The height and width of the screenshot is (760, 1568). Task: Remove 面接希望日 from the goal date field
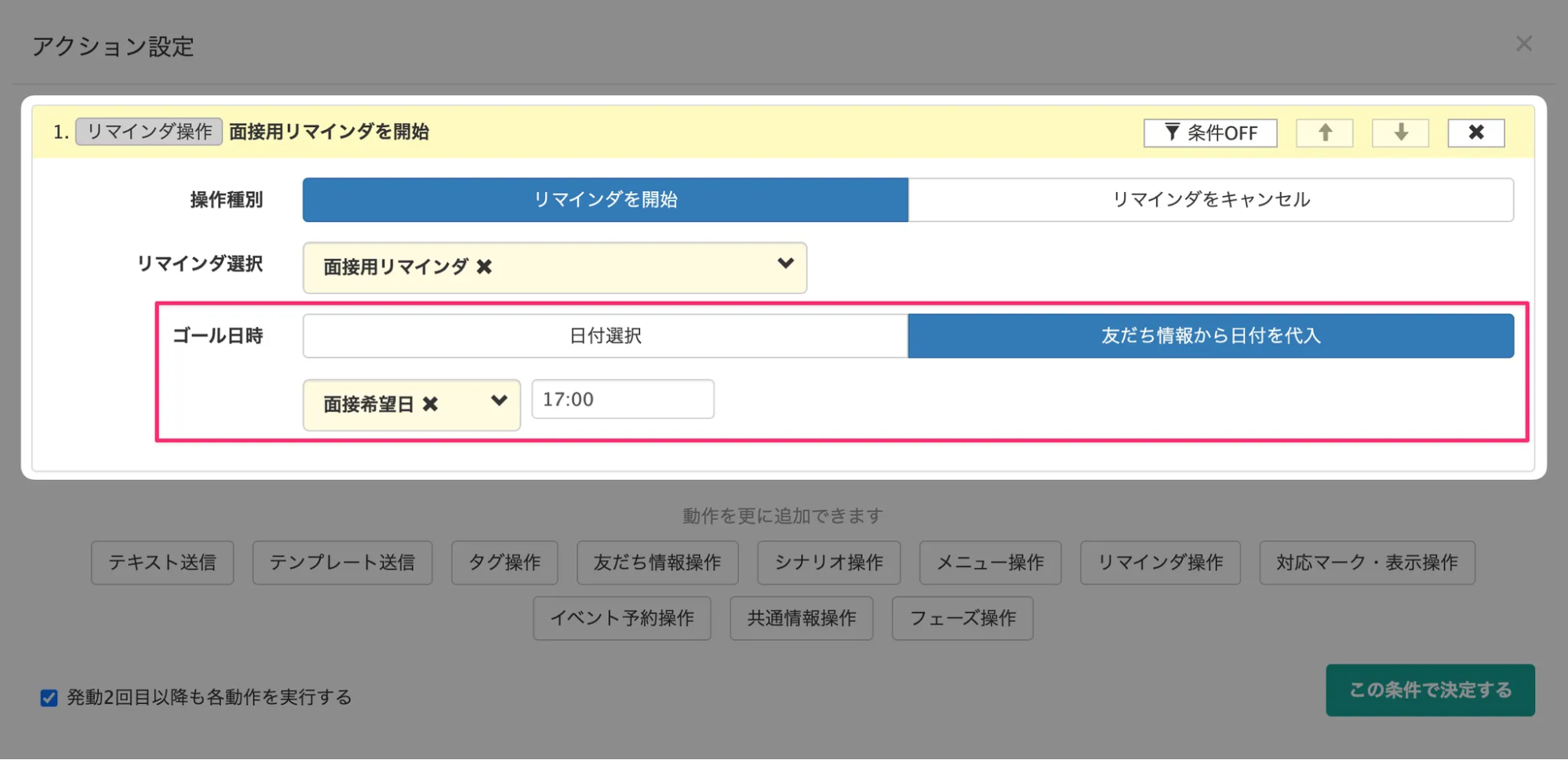pos(429,404)
